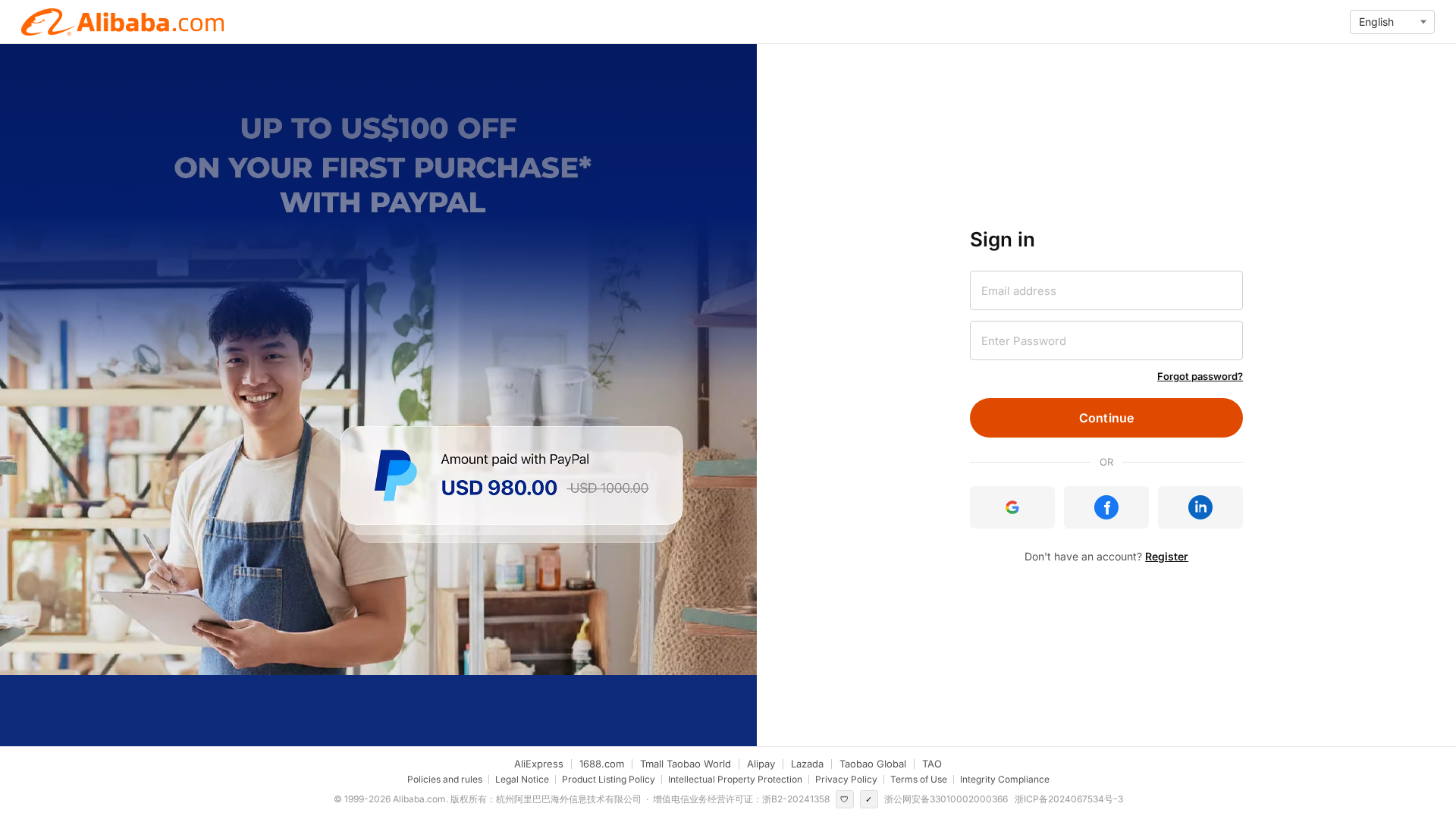Focus the Email address field
The image size is (1456, 819).
pyautogui.click(x=1106, y=290)
